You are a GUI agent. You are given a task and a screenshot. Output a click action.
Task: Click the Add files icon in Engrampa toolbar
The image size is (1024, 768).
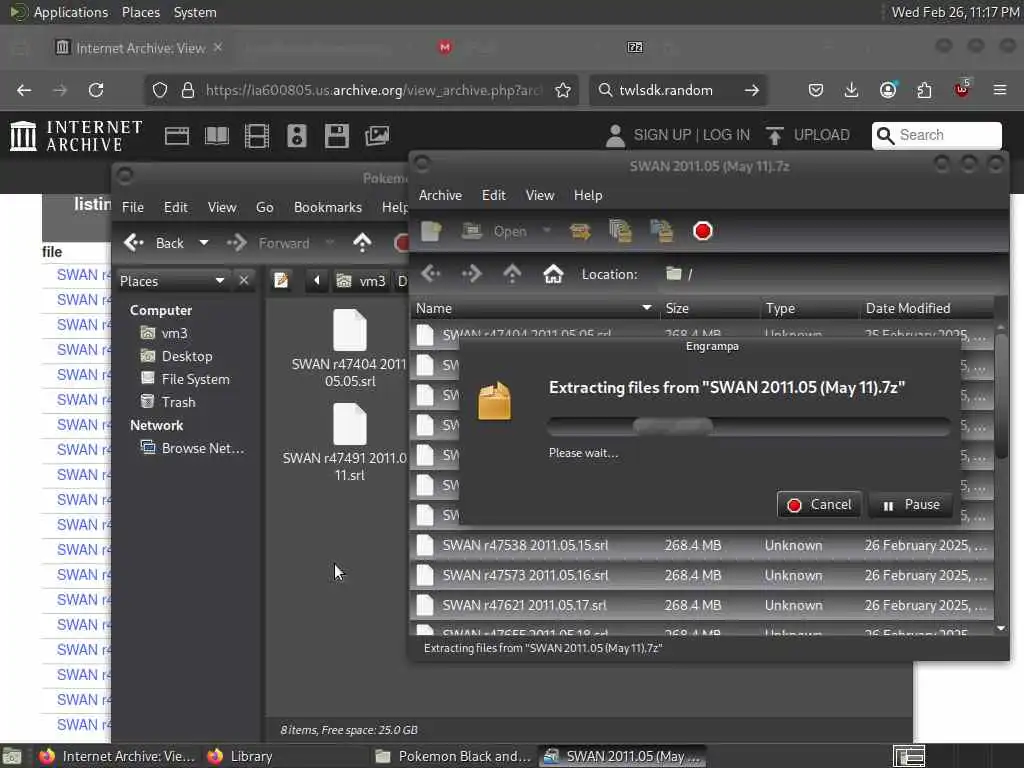click(620, 231)
